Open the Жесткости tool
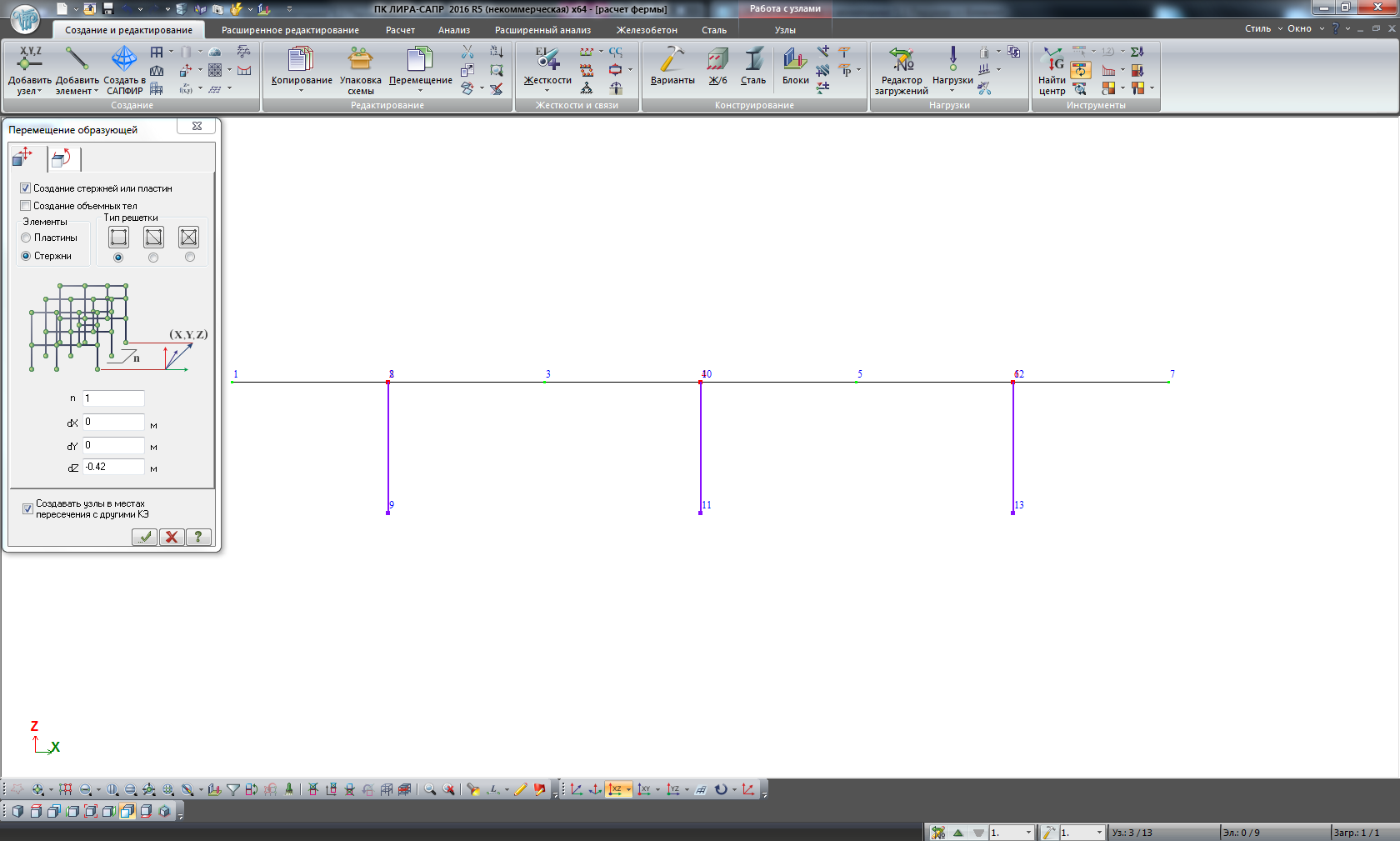 (x=547, y=71)
